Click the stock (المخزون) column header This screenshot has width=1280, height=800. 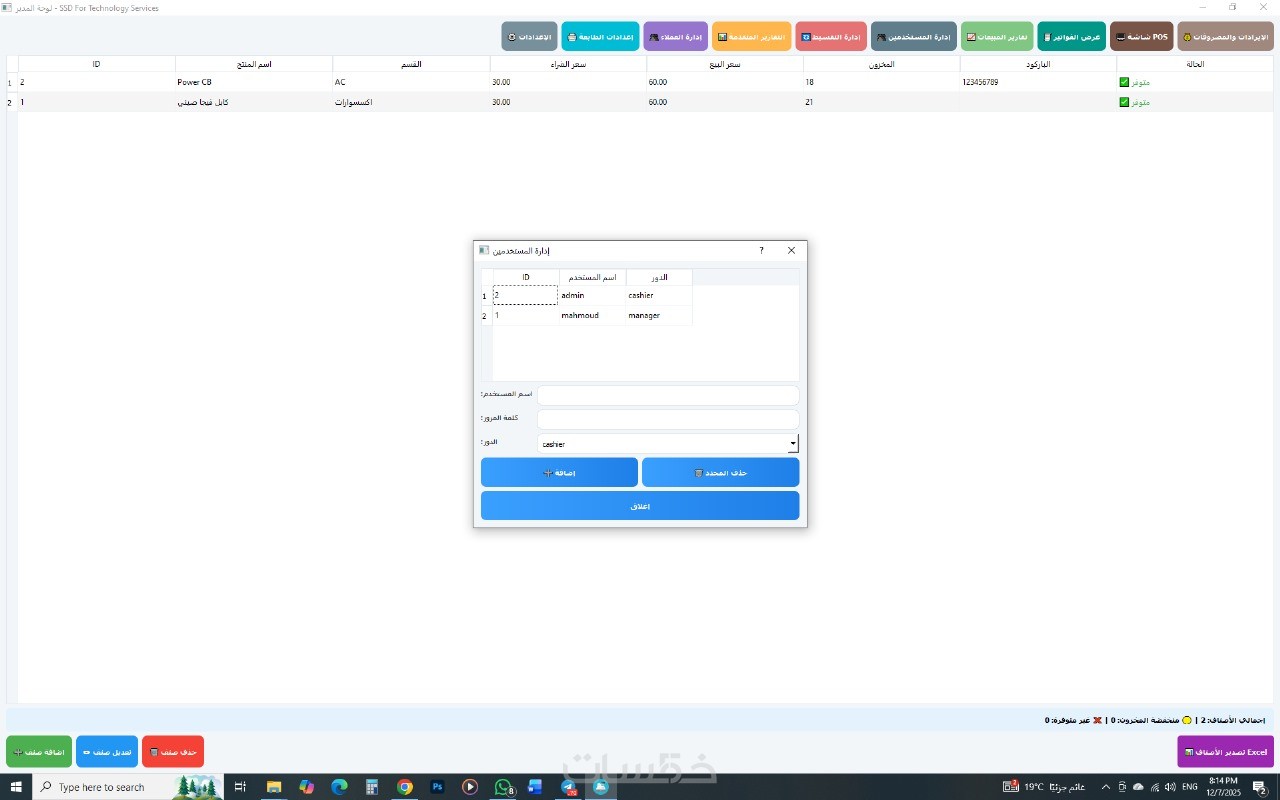pyautogui.click(x=881, y=64)
